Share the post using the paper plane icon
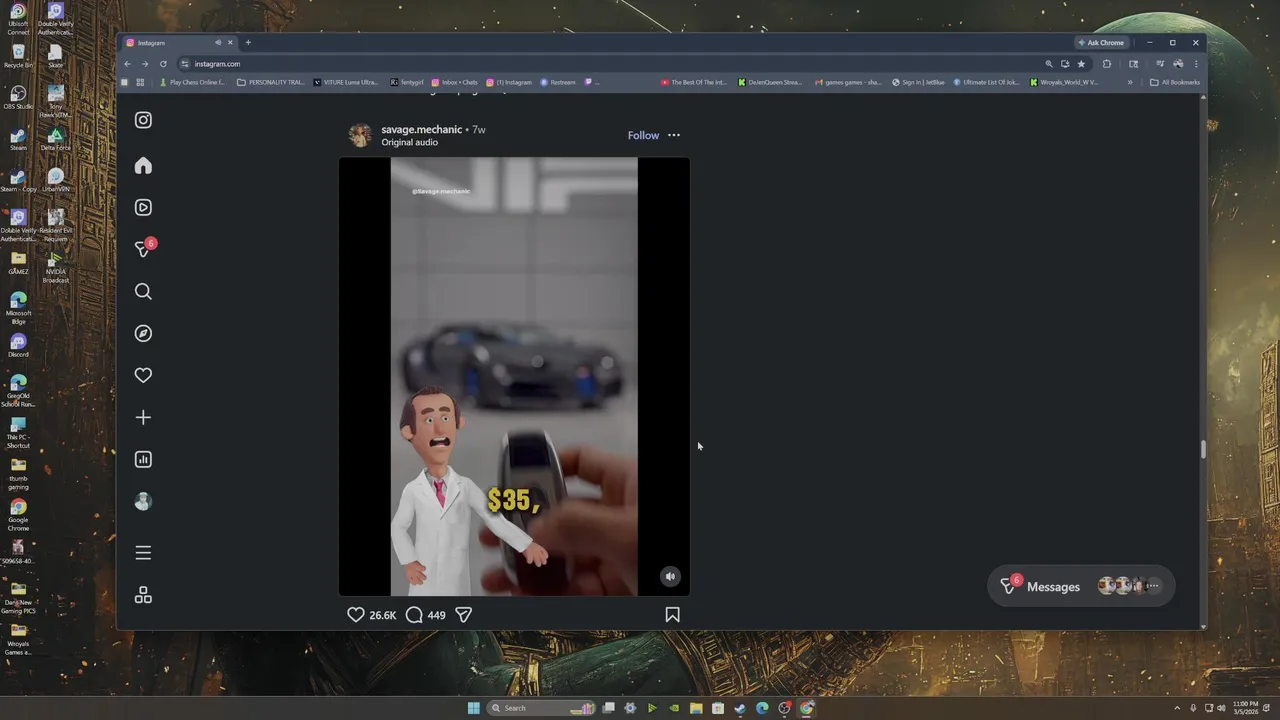Screen dimensions: 1280x720 463,615
